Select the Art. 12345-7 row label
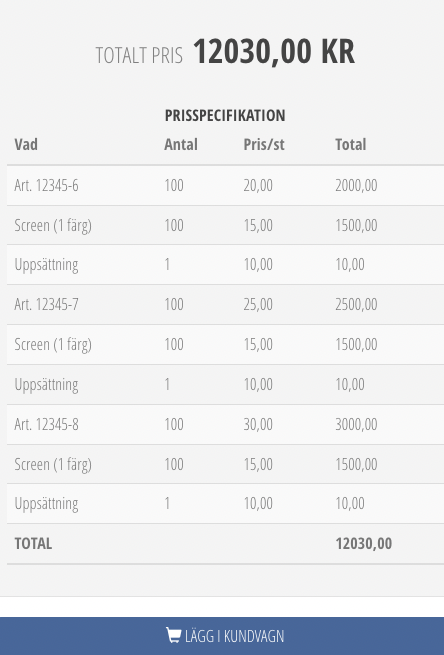Image resolution: width=444 pixels, height=655 pixels. point(46,304)
